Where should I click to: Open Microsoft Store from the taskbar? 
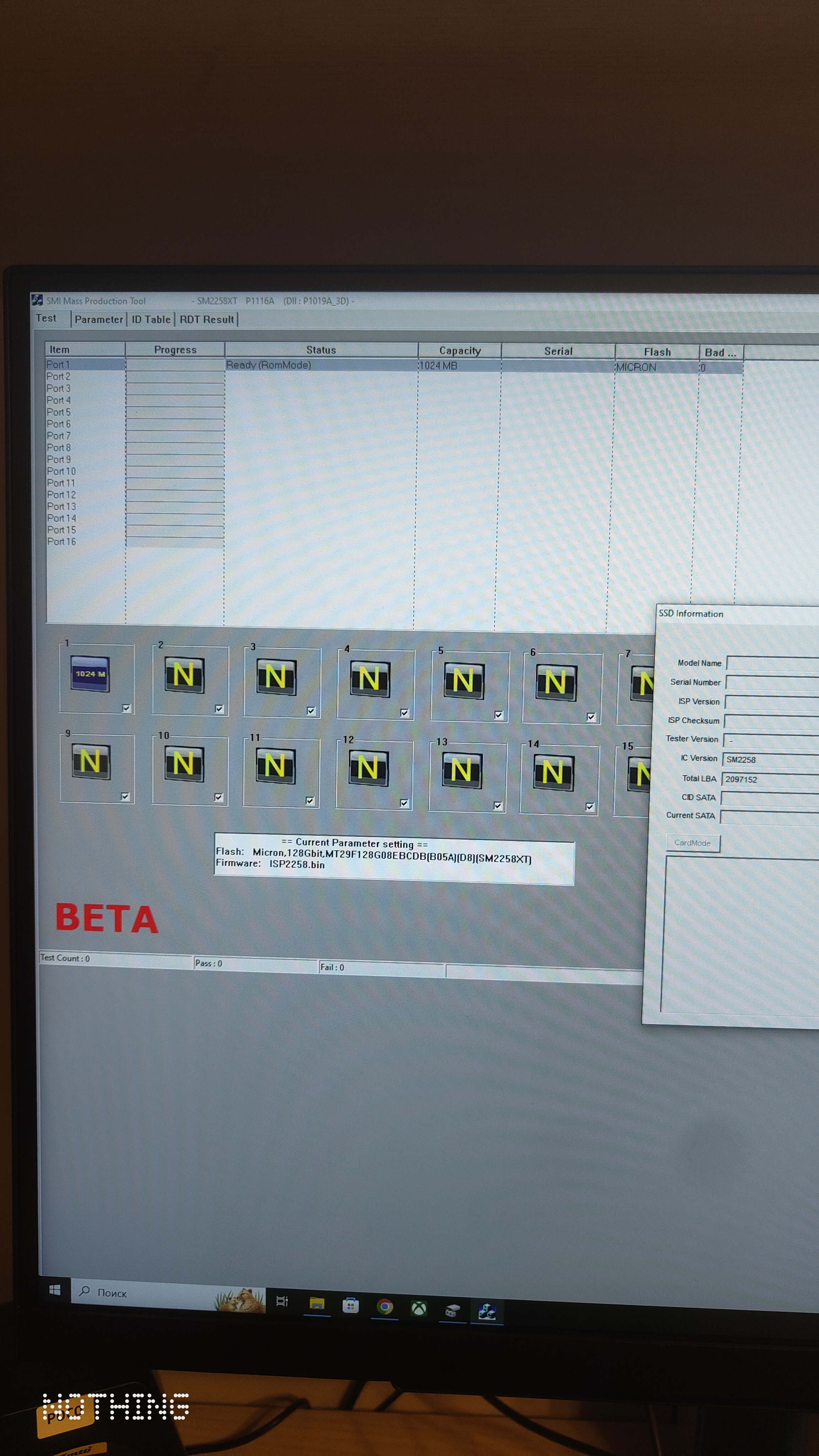(x=350, y=1306)
